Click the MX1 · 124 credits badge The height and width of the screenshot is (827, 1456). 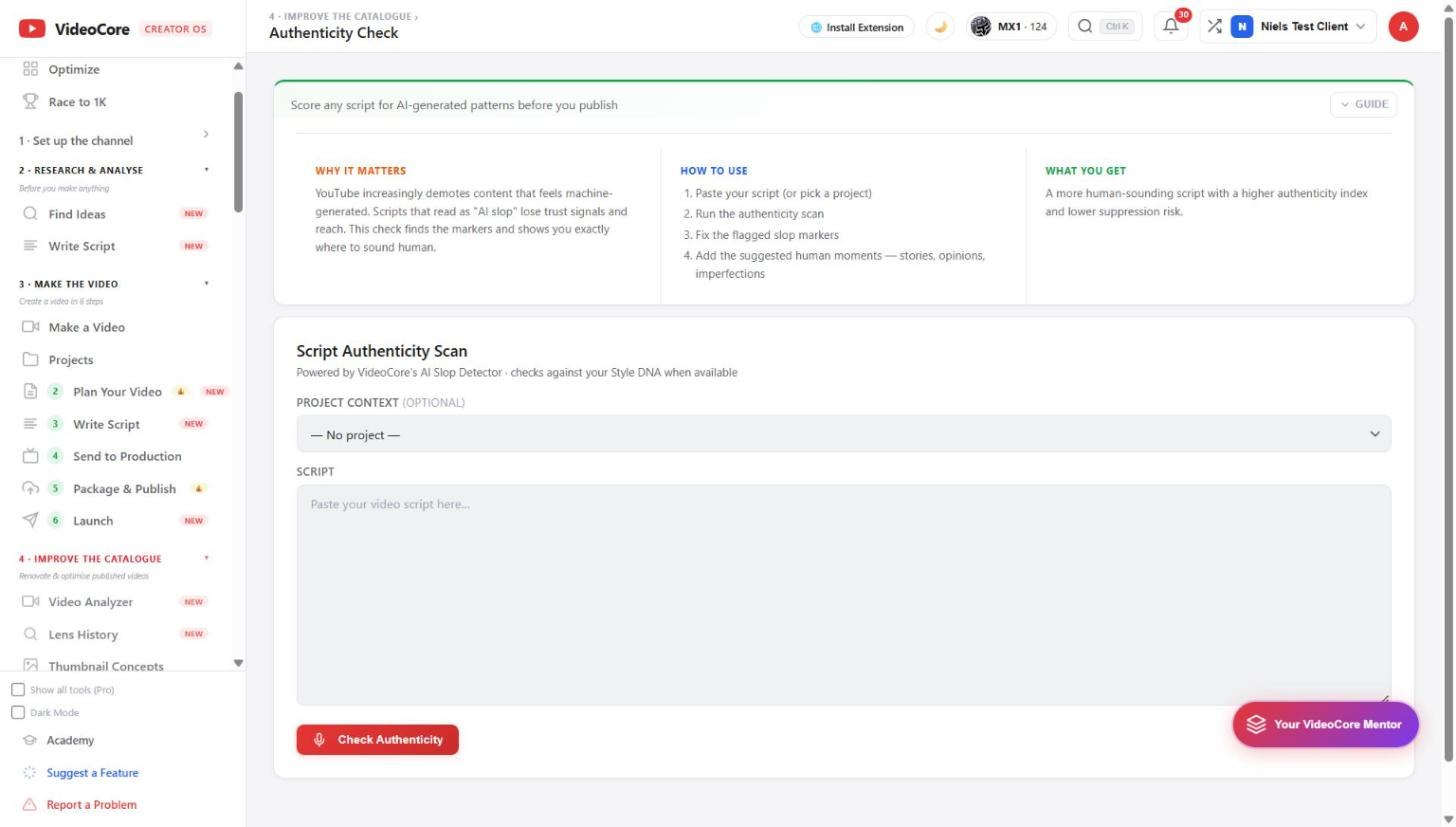(x=1012, y=27)
